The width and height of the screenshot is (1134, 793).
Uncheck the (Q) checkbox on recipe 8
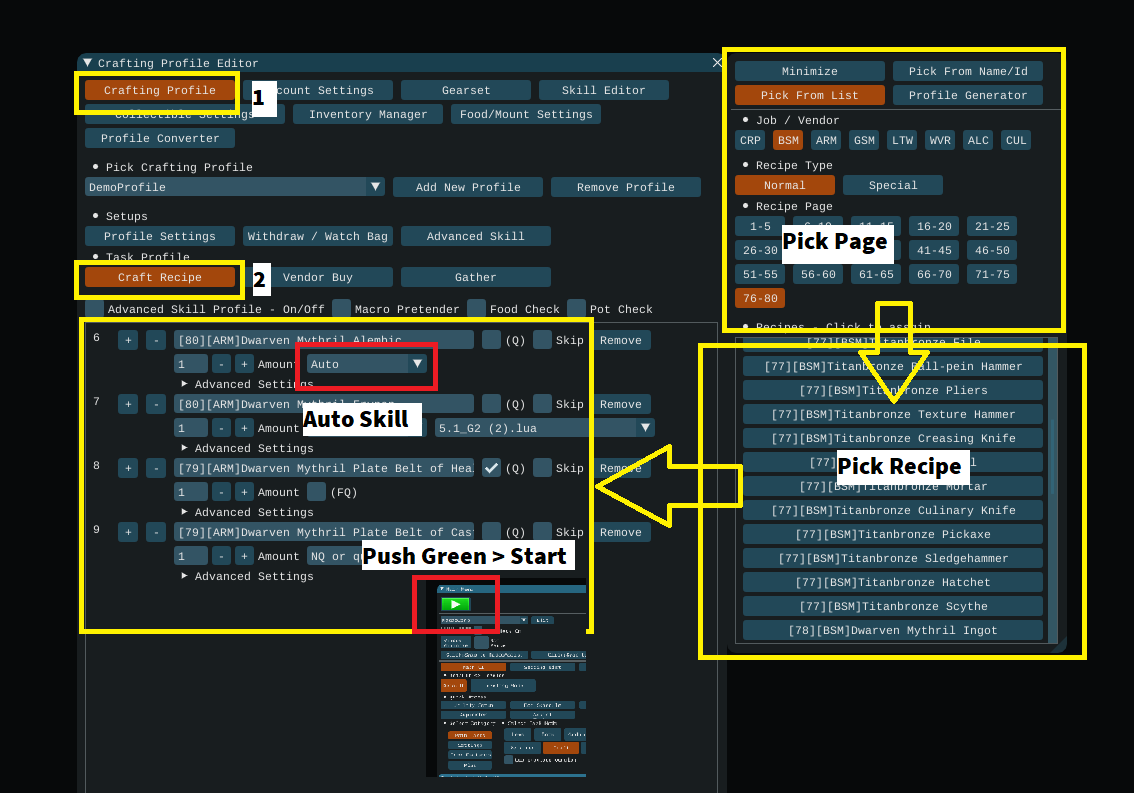point(491,468)
